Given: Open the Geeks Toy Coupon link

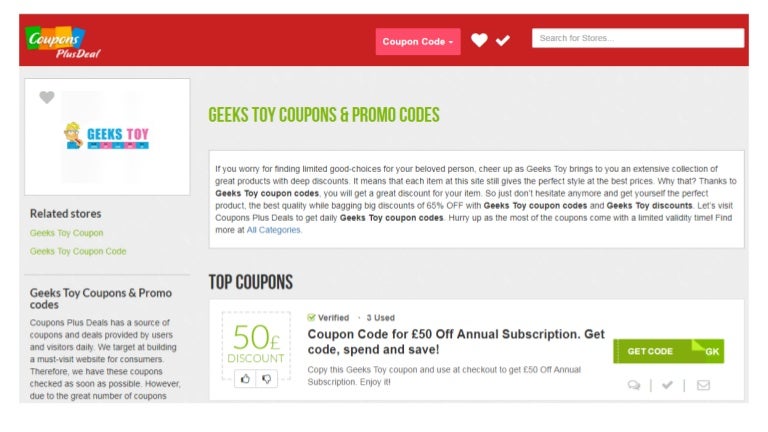Looking at the screenshot, I should click(66, 233).
